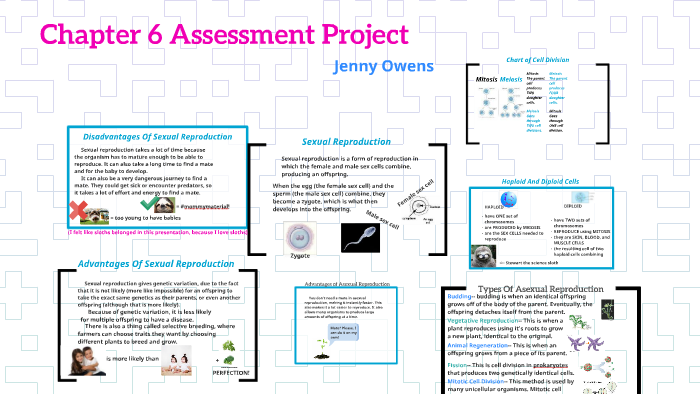Click the dark budding plant image

(607, 310)
